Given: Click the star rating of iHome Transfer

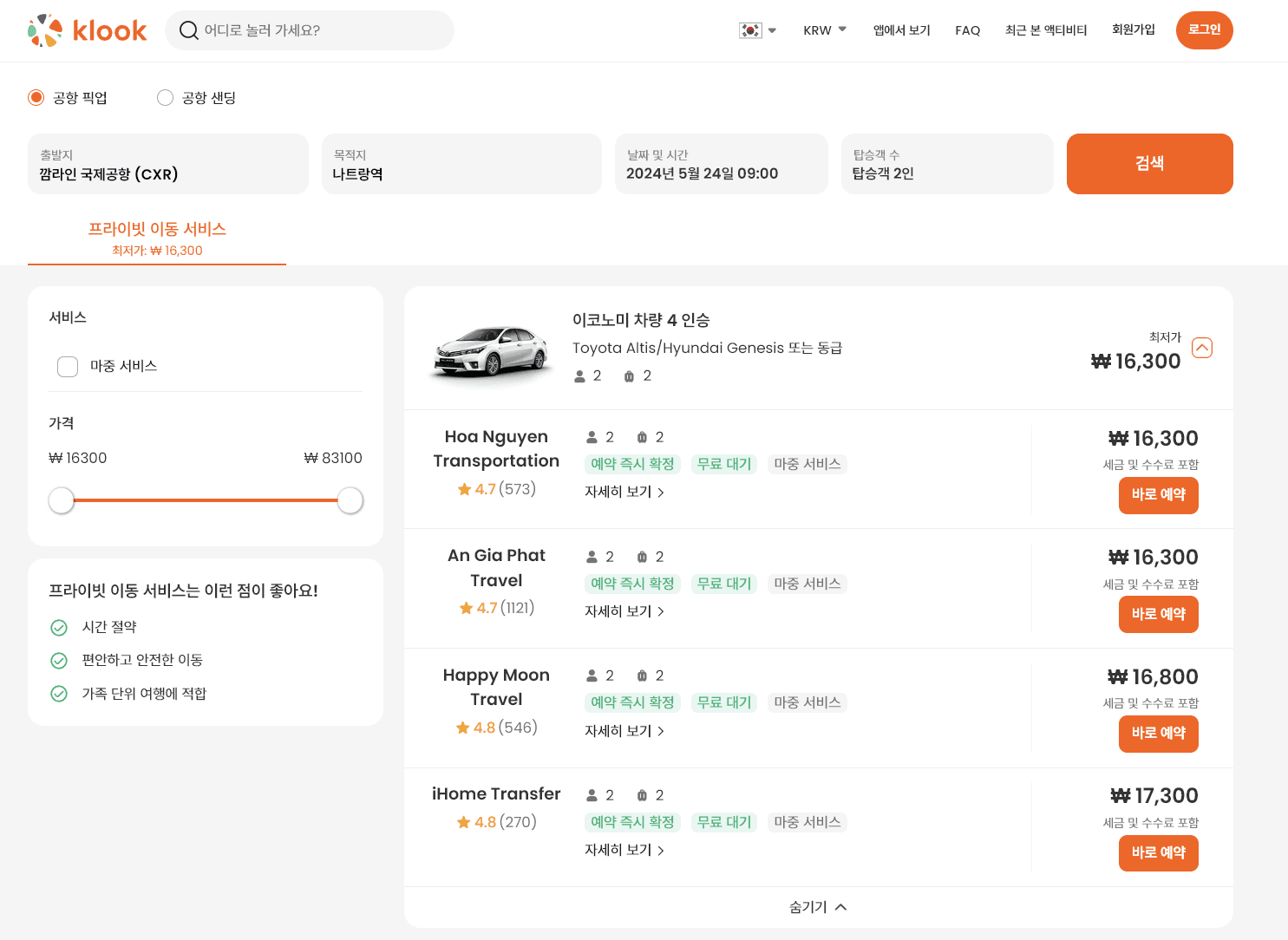Looking at the screenshot, I should 496,822.
